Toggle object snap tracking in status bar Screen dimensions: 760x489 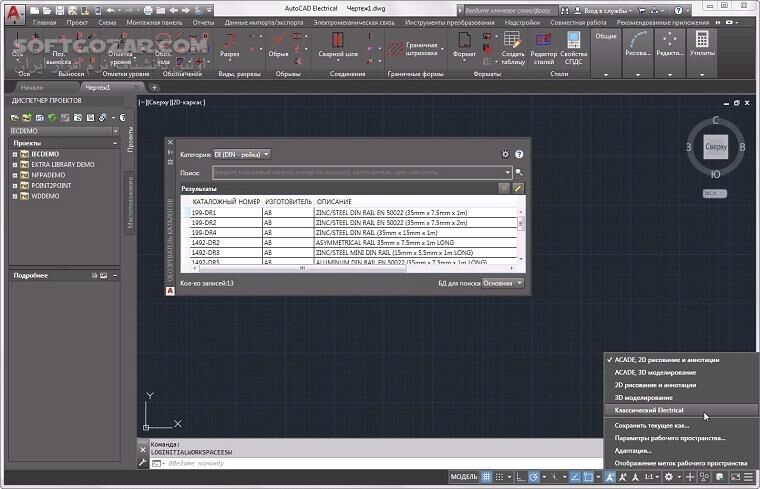[x=574, y=477]
